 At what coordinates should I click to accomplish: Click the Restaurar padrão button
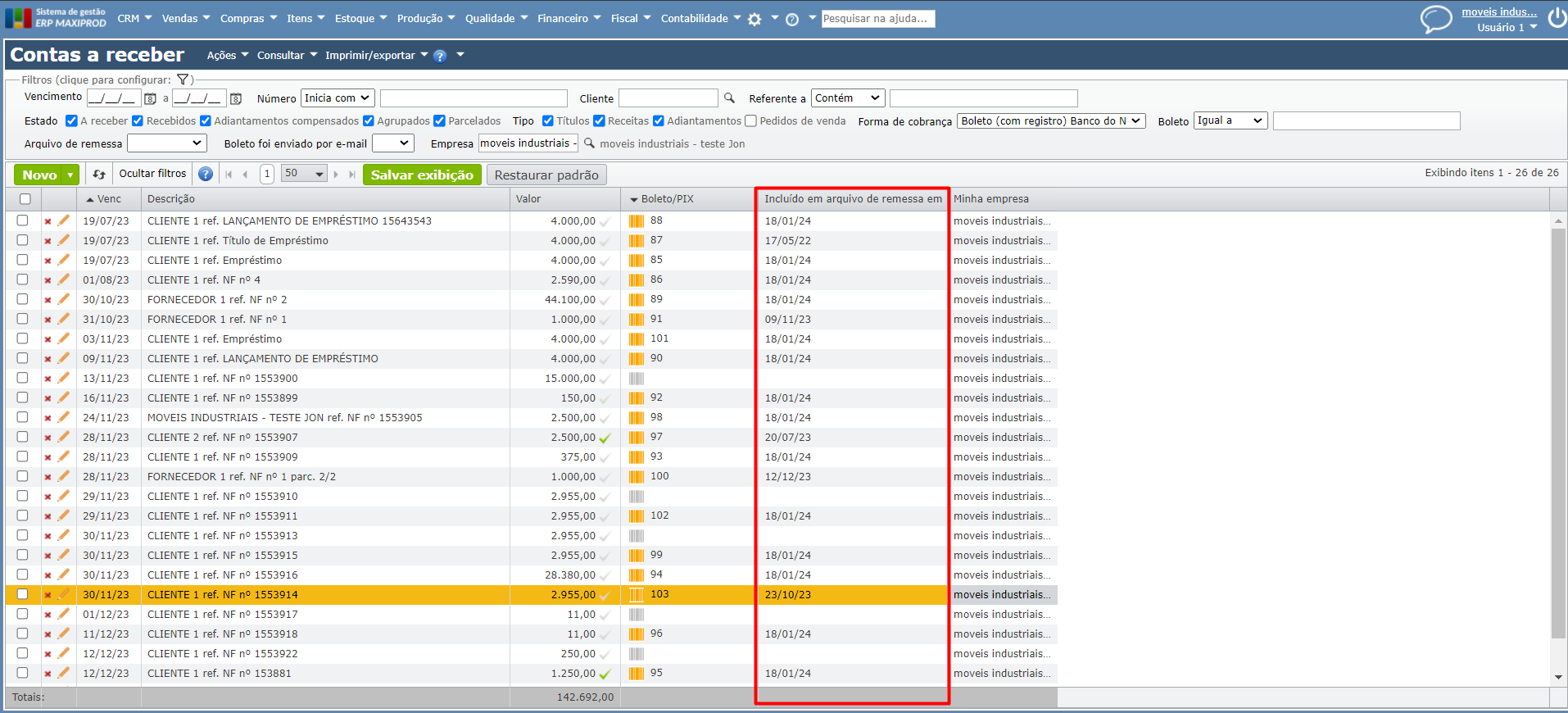point(546,175)
